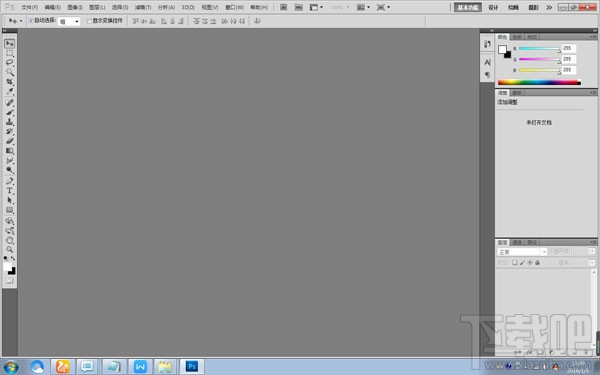Open the Color panel flyout menu
600x375 pixels.
click(593, 37)
